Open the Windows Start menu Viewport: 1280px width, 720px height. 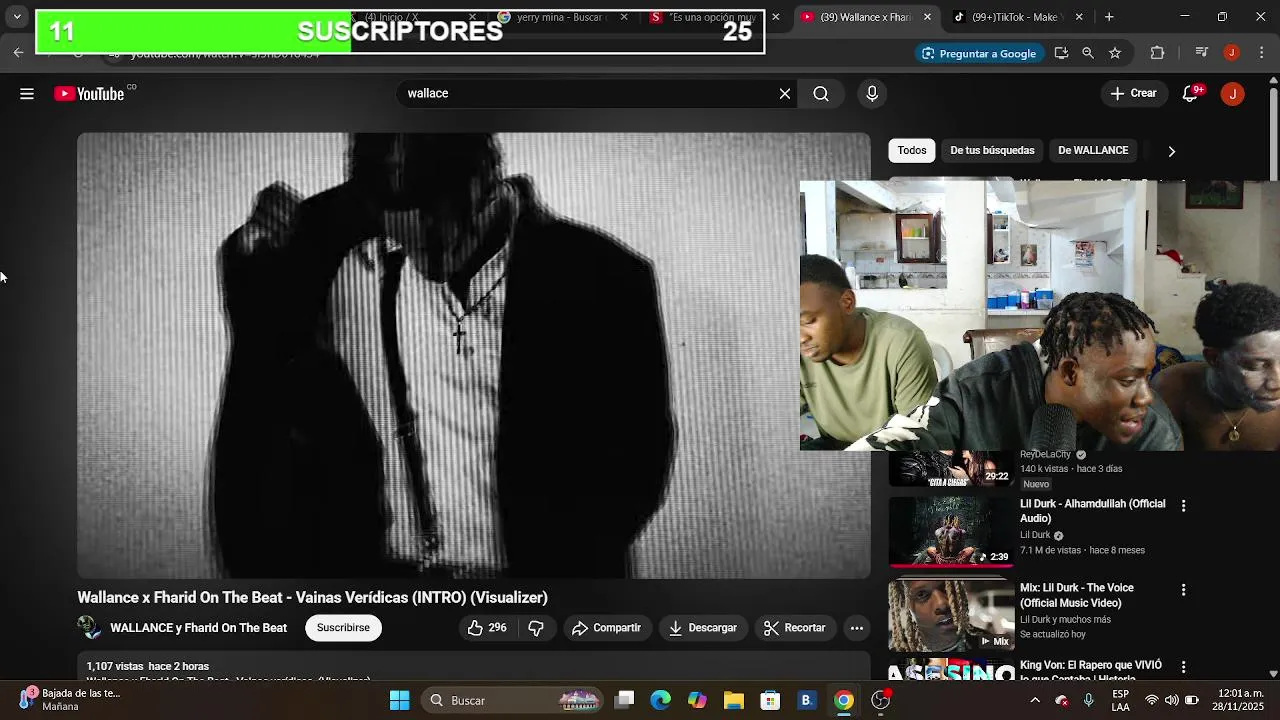[x=399, y=700]
